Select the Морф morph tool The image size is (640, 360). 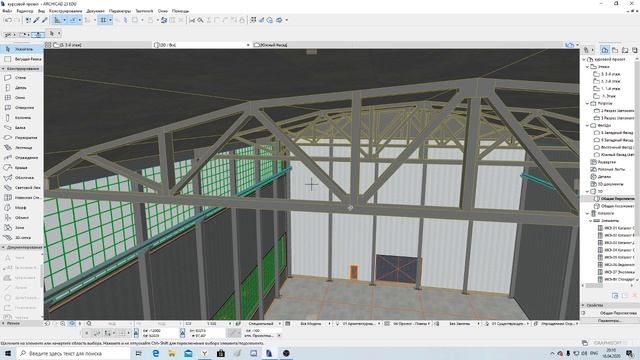point(22,207)
